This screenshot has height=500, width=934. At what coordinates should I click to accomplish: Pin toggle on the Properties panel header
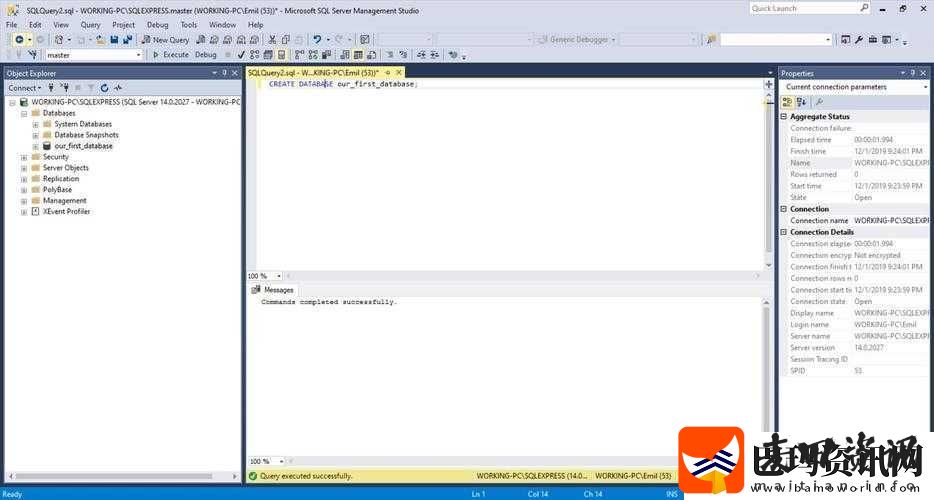pyautogui.click(x=913, y=73)
